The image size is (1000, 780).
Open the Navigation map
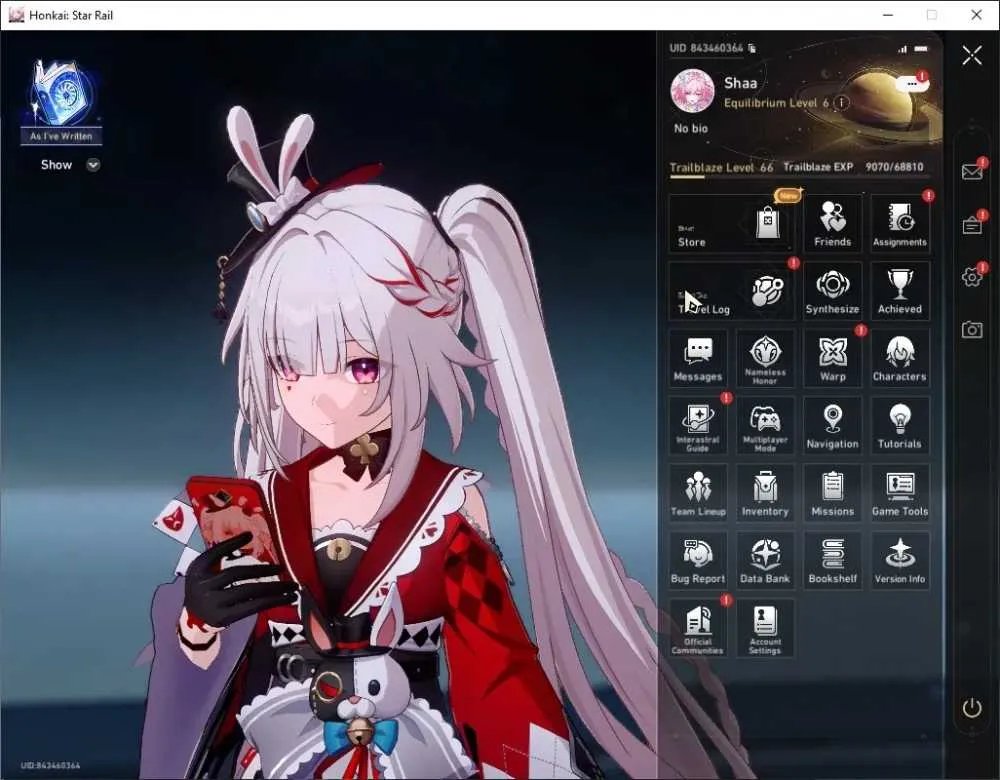(832, 425)
